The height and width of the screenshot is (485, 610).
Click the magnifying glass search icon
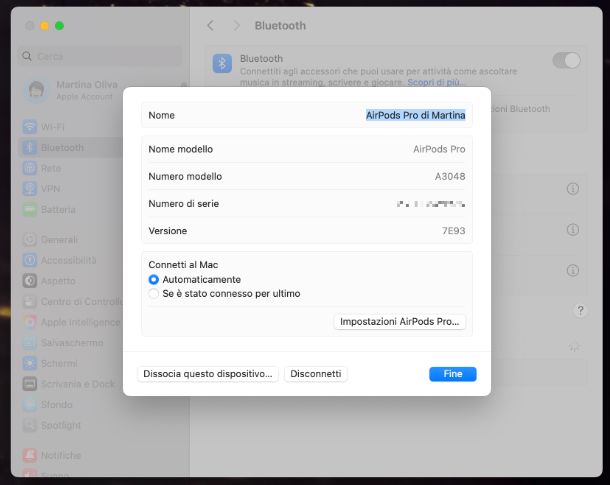[x=27, y=56]
